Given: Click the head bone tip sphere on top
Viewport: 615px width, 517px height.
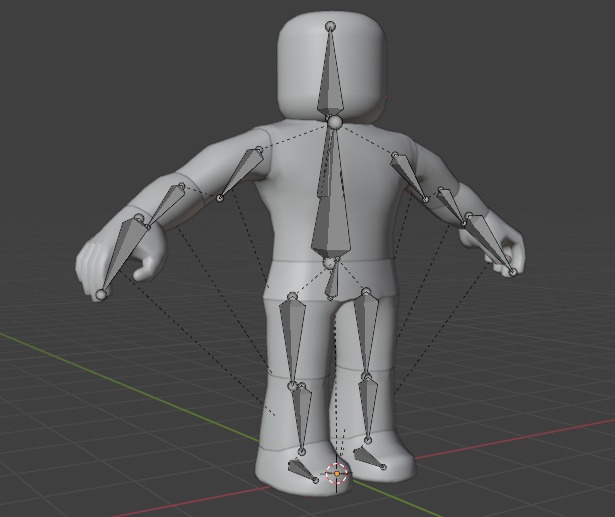Looking at the screenshot, I should pyautogui.click(x=331, y=27).
